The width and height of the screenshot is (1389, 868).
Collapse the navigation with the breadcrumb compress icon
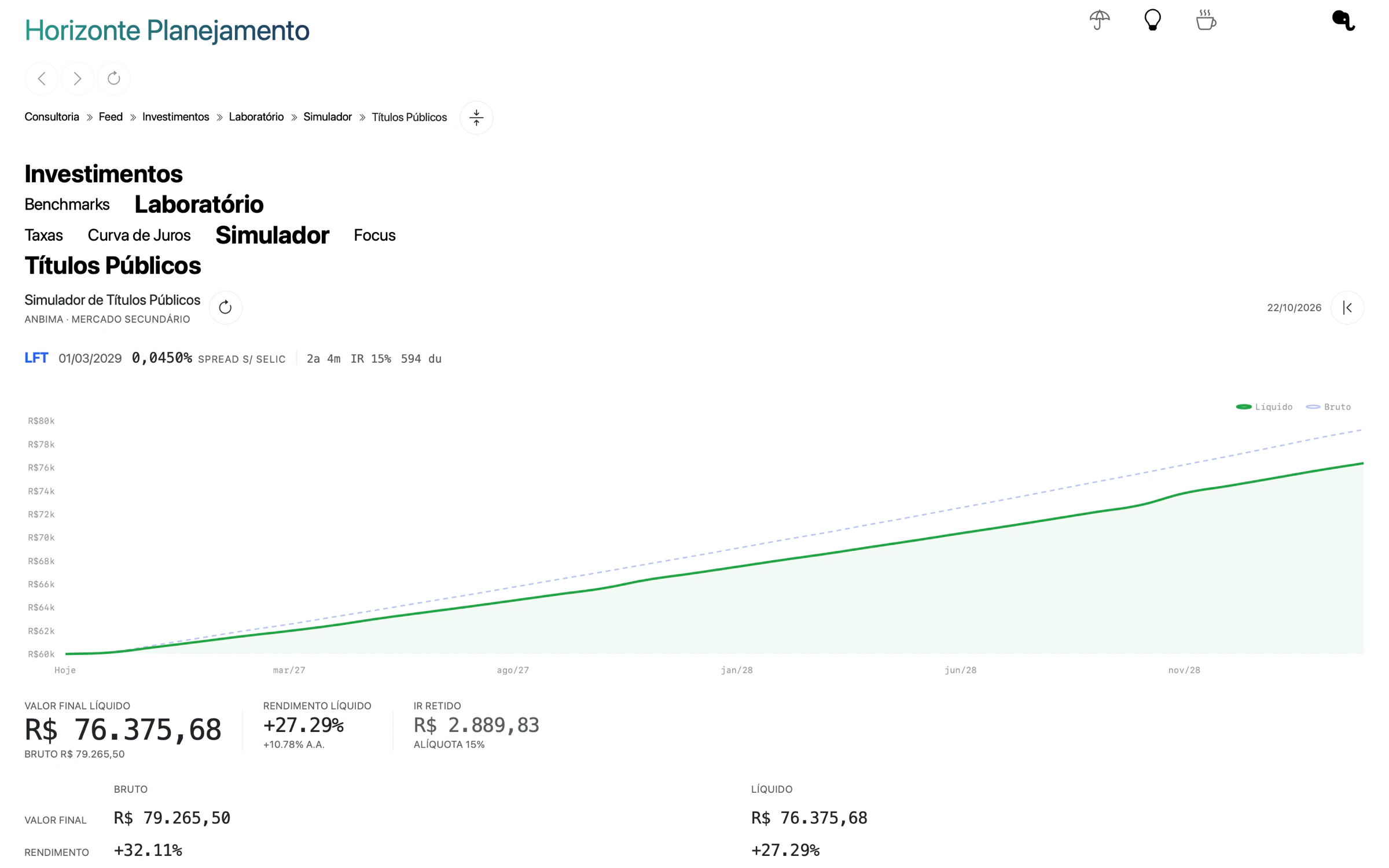(476, 117)
